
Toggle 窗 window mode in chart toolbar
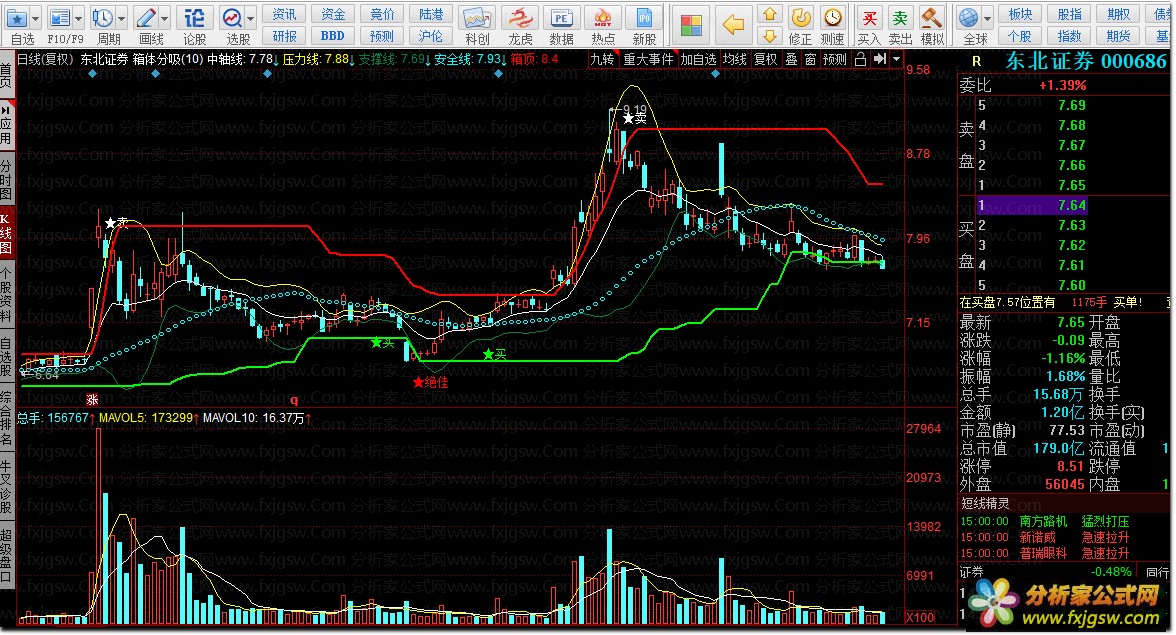810,59
